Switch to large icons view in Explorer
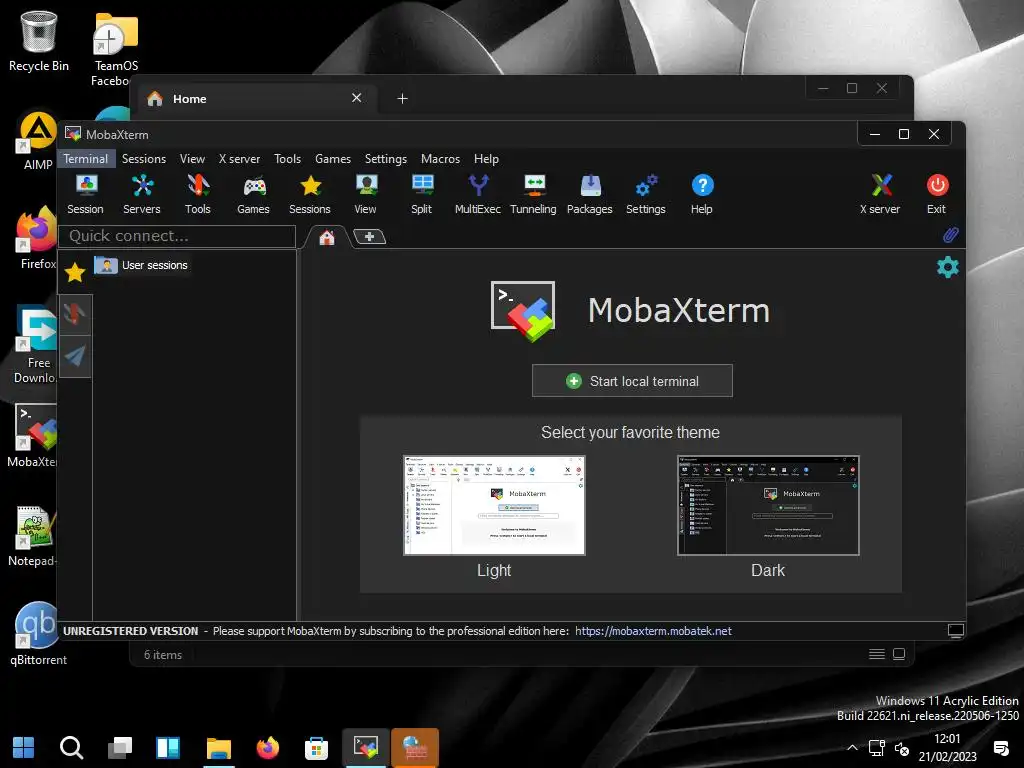This screenshot has width=1024, height=768. point(899,654)
